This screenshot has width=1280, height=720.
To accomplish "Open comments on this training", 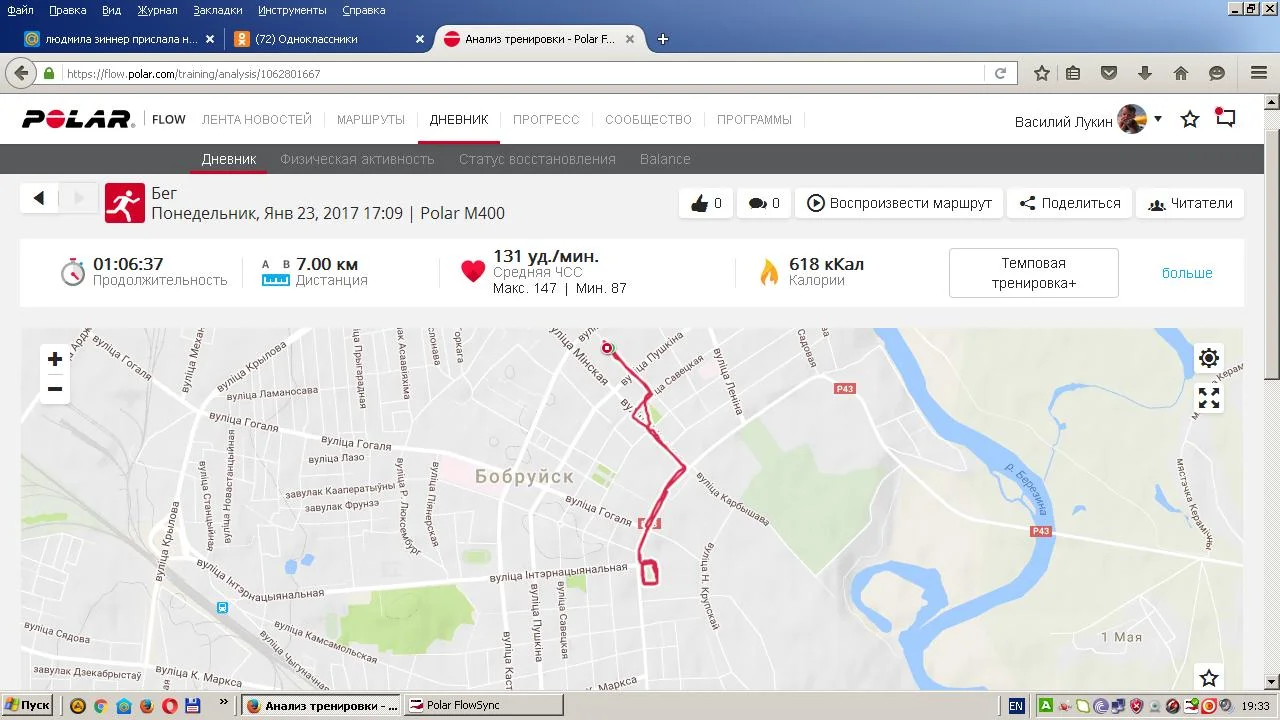I will (x=764, y=203).
